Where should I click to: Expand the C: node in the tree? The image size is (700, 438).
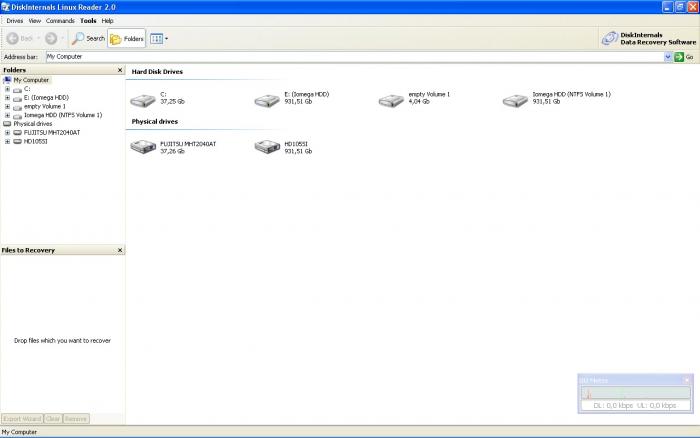click(7, 89)
